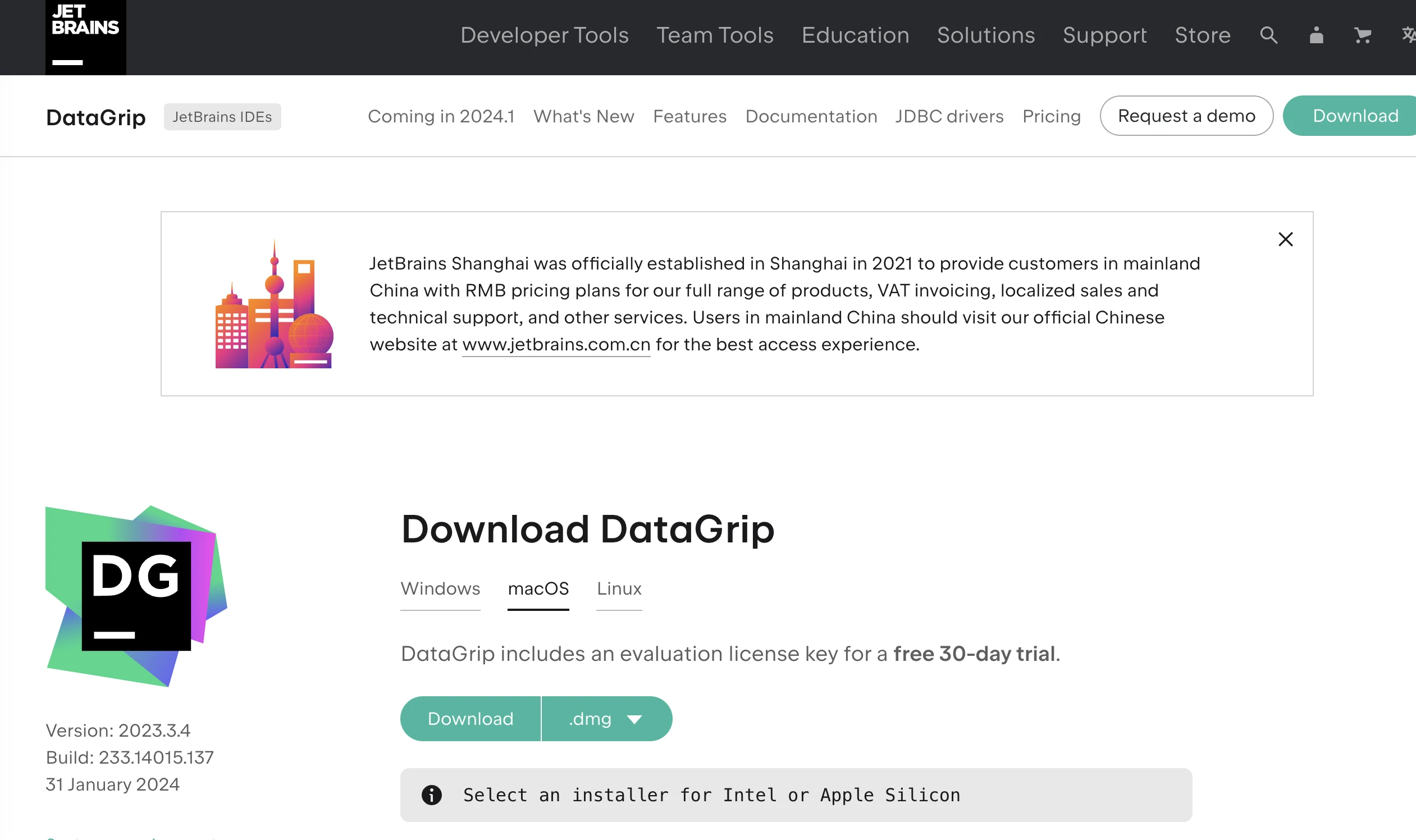Click the Request a demo button

coord(1186,116)
